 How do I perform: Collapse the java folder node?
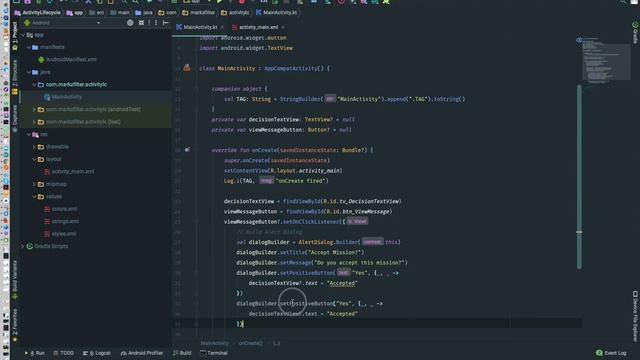point(29,72)
